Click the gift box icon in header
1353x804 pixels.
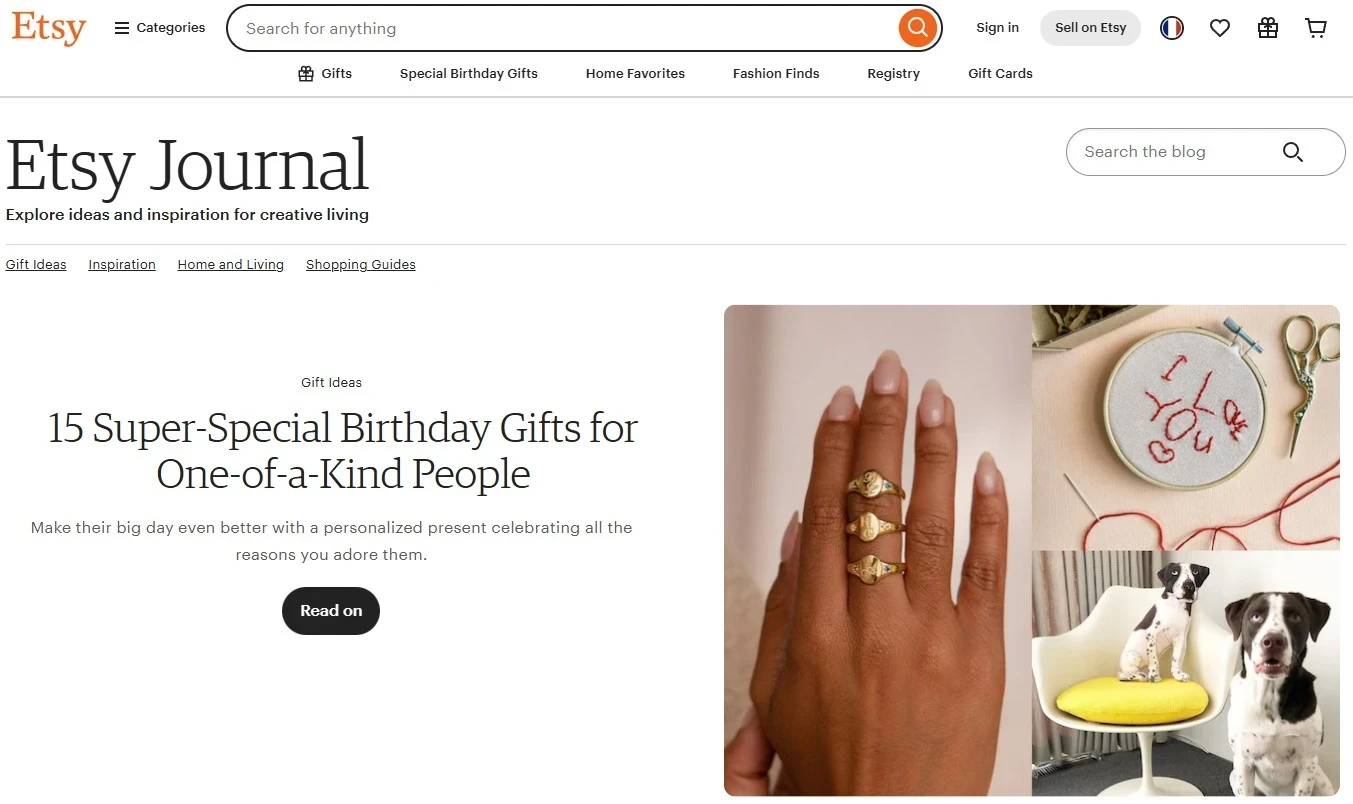(1268, 28)
